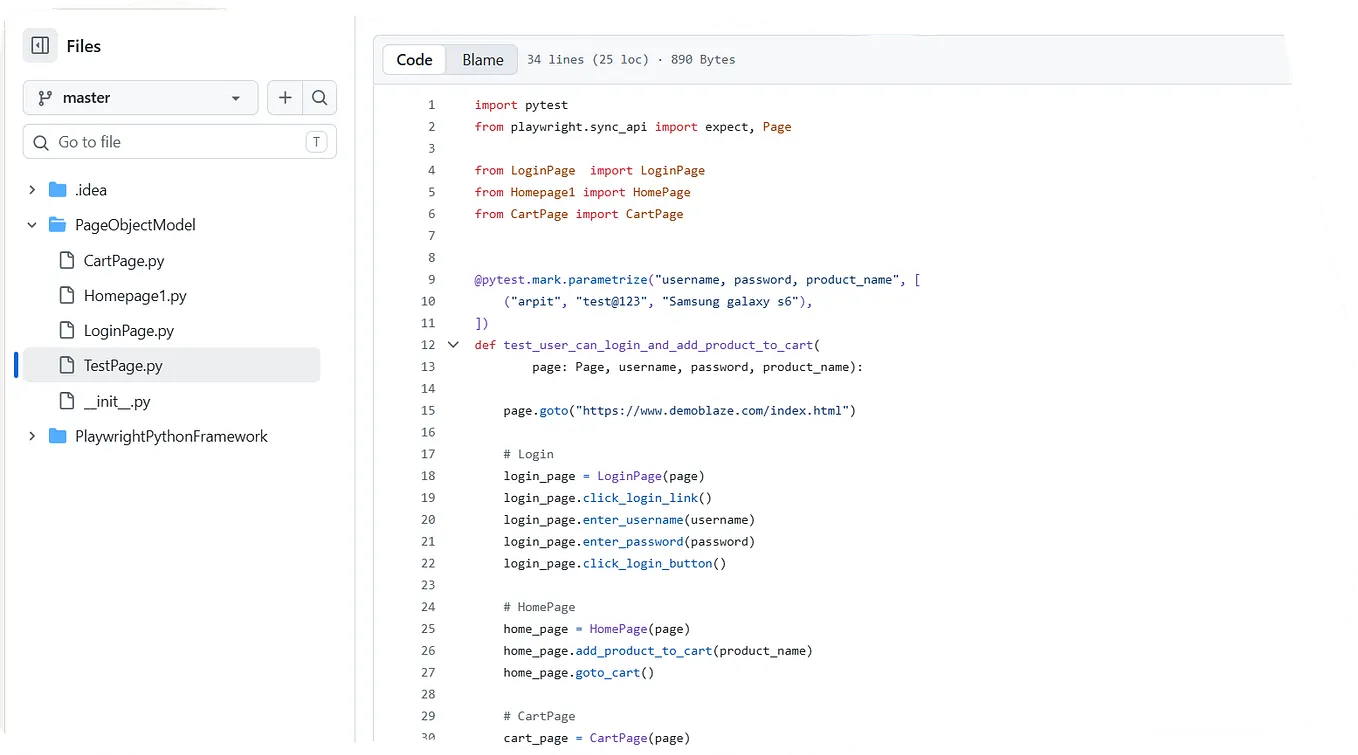Click the '34 lines (25 loc) · 890 Bytes' info
The image size is (1358, 755).
pos(631,60)
